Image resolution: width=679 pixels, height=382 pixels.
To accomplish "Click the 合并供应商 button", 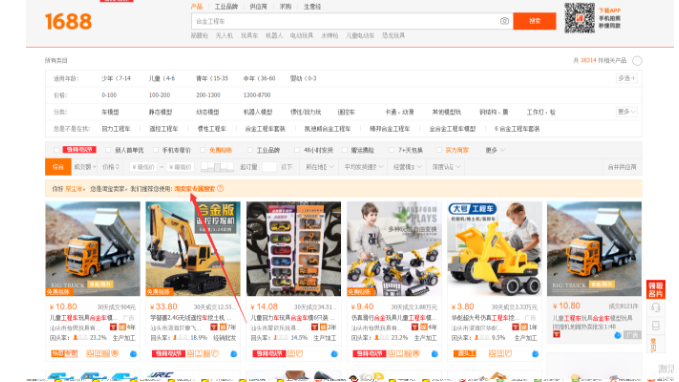I will click(622, 167).
